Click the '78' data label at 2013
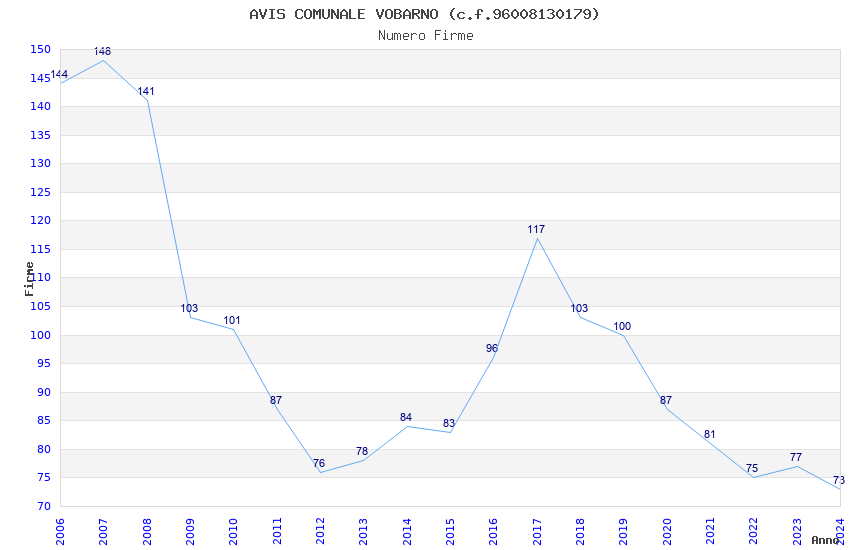 tap(362, 451)
